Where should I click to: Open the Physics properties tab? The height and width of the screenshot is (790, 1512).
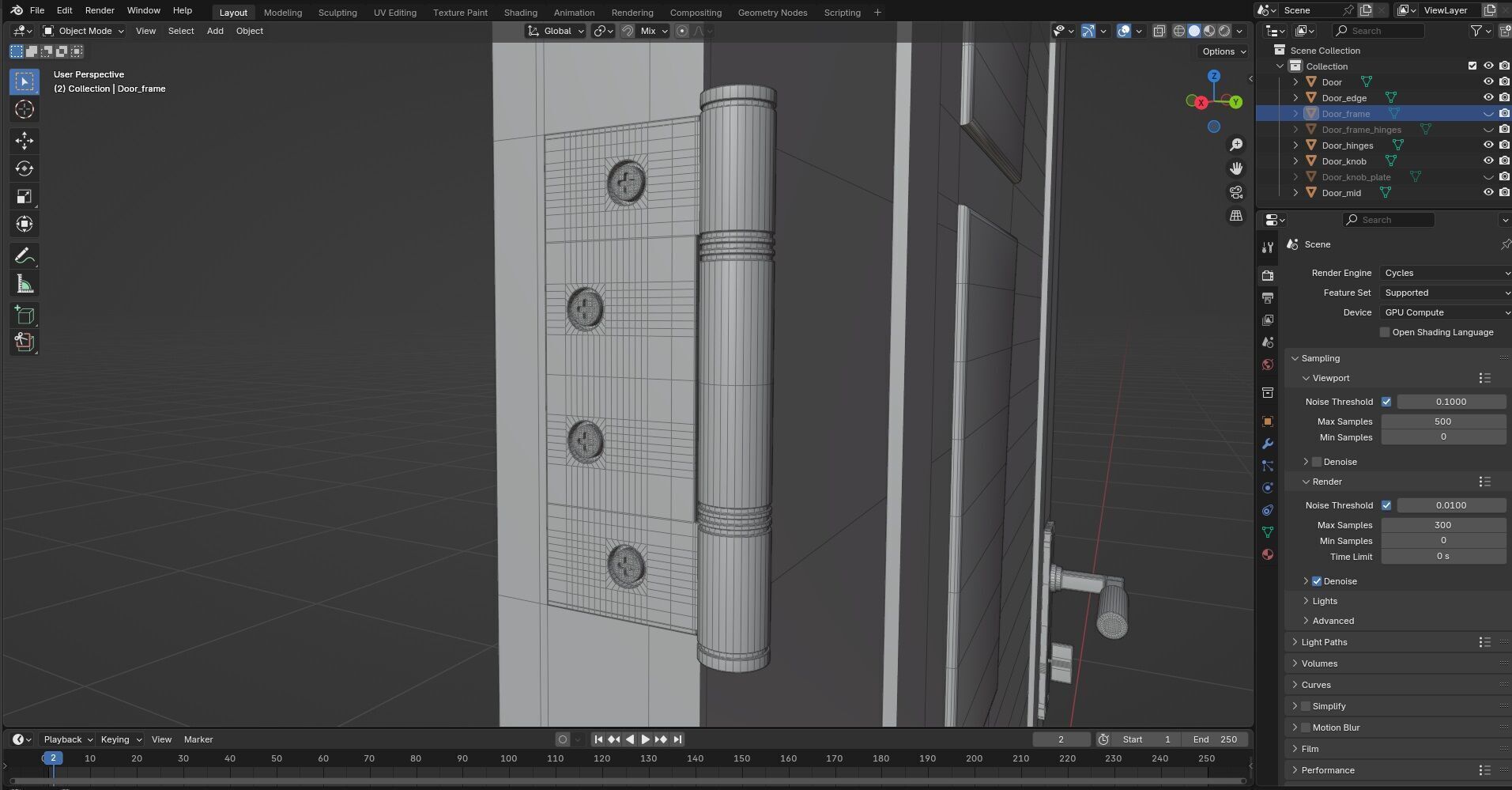click(x=1268, y=488)
